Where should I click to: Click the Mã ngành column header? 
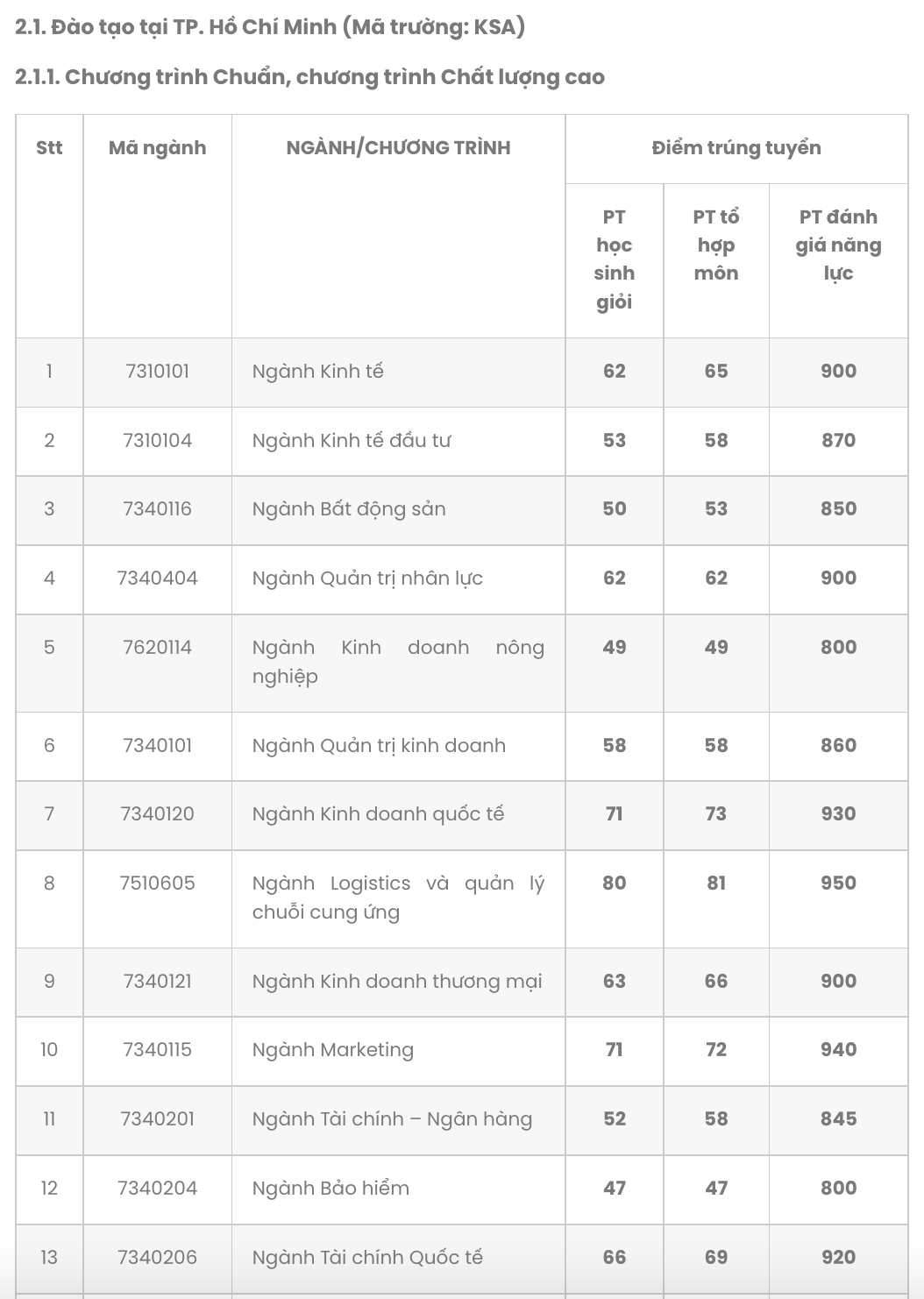click(x=158, y=148)
